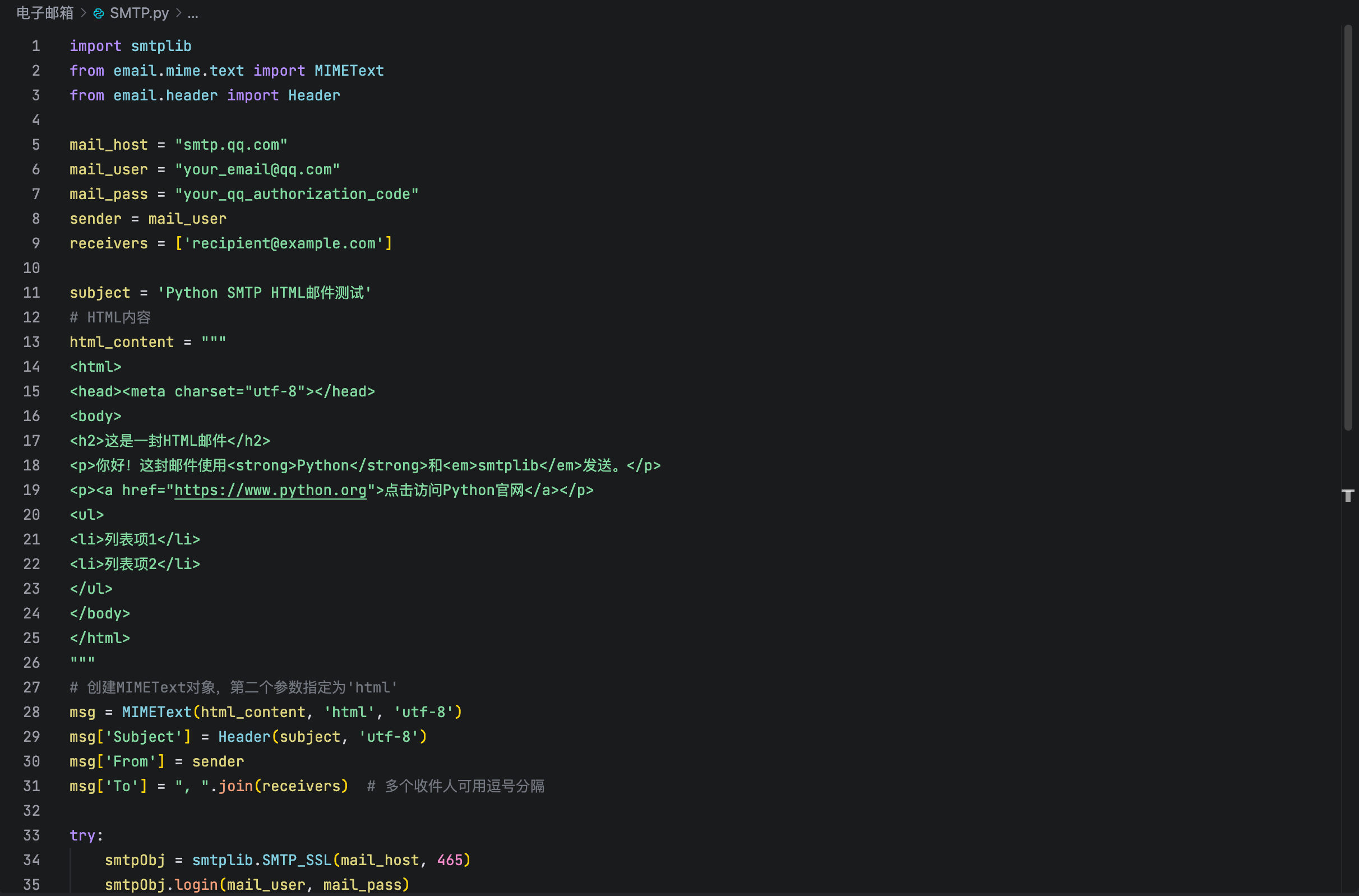Screen dimensions: 1359x896
Task: Click line number 1 beside import smtplib
Action: tap(35, 46)
